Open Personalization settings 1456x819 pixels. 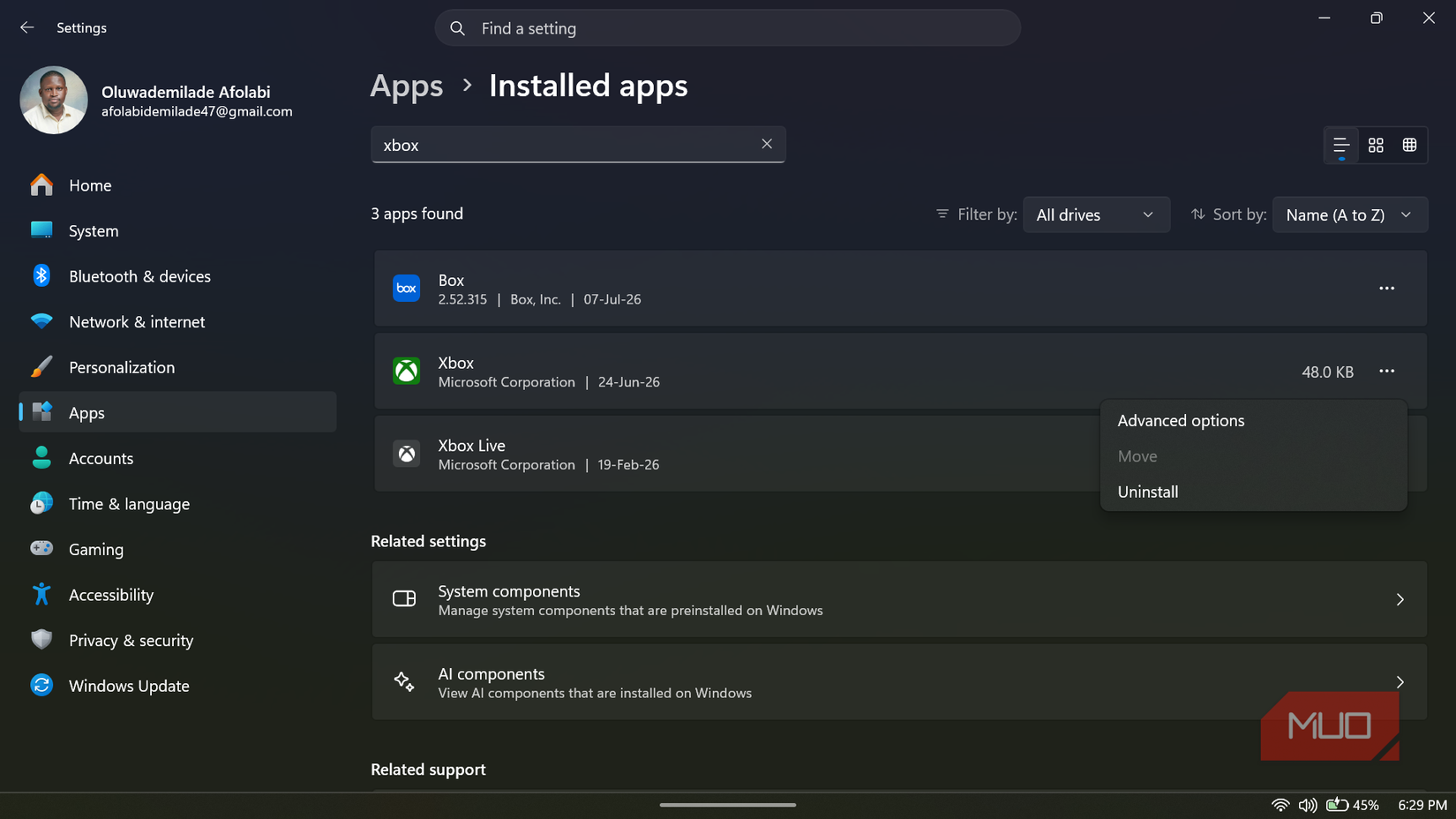click(x=177, y=367)
